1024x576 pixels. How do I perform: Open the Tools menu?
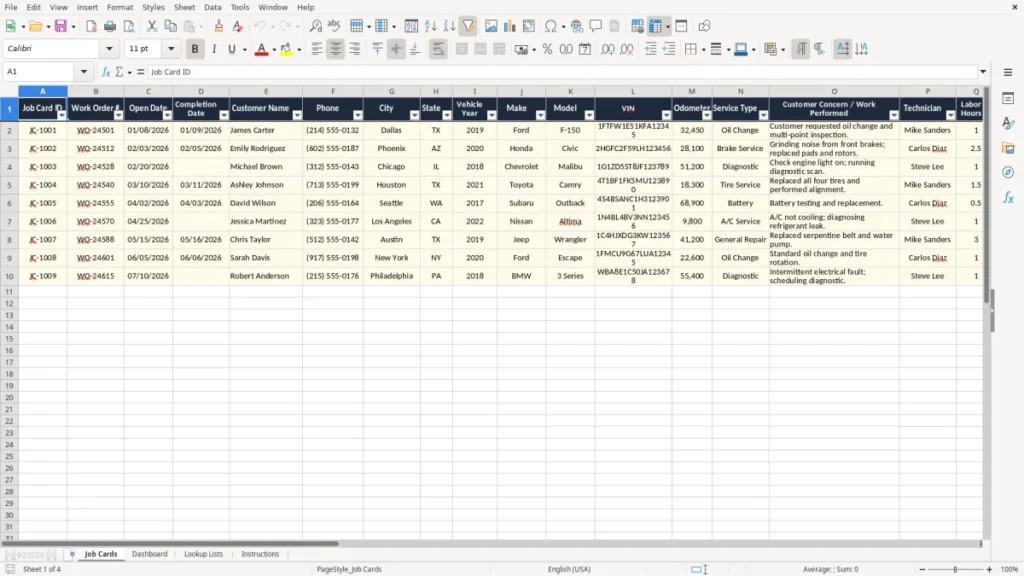click(x=240, y=7)
